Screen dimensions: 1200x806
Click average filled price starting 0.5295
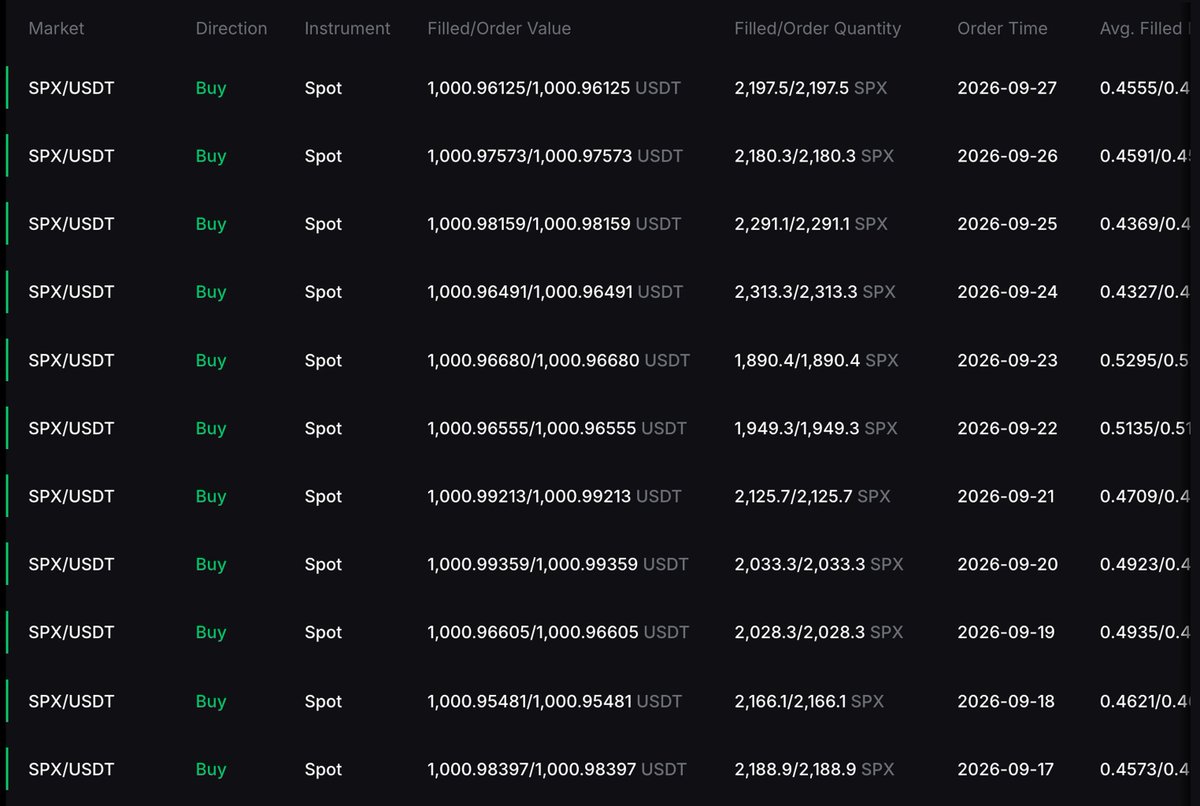point(1146,360)
